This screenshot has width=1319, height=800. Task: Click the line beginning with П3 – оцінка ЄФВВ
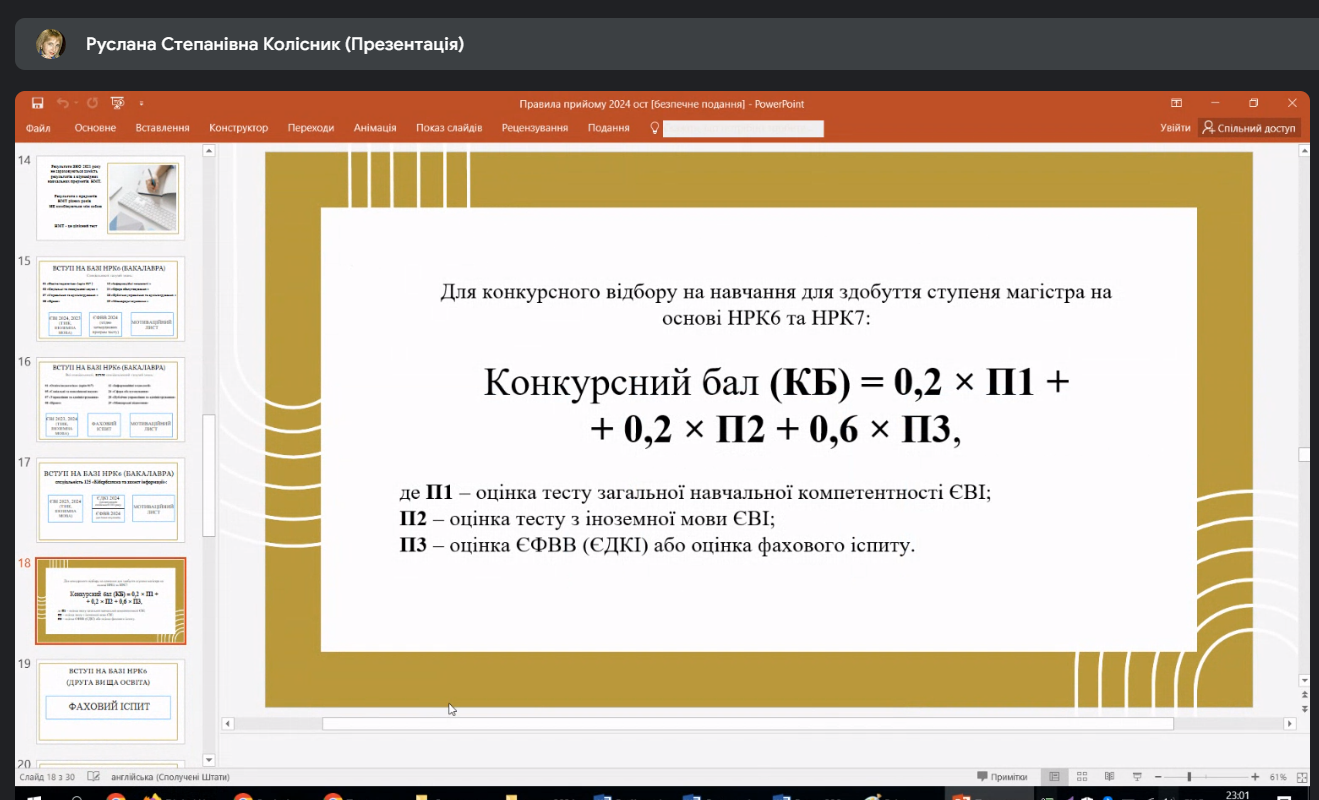coord(657,545)
